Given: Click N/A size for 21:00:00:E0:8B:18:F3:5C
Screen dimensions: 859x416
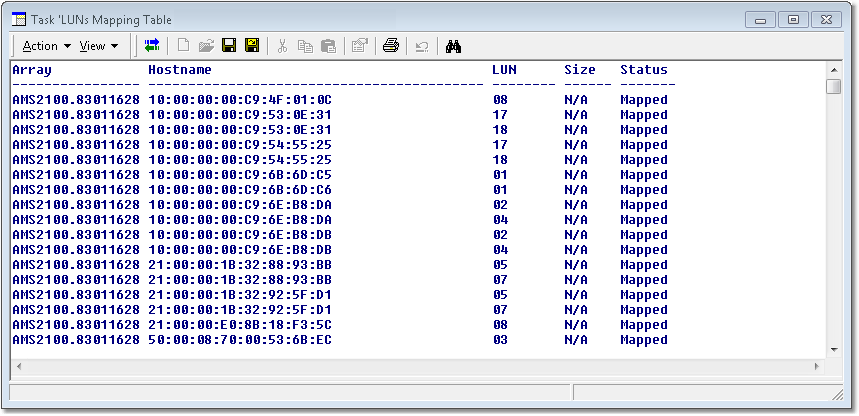Looking at the screenshot, I should click(x=576, y=324).
